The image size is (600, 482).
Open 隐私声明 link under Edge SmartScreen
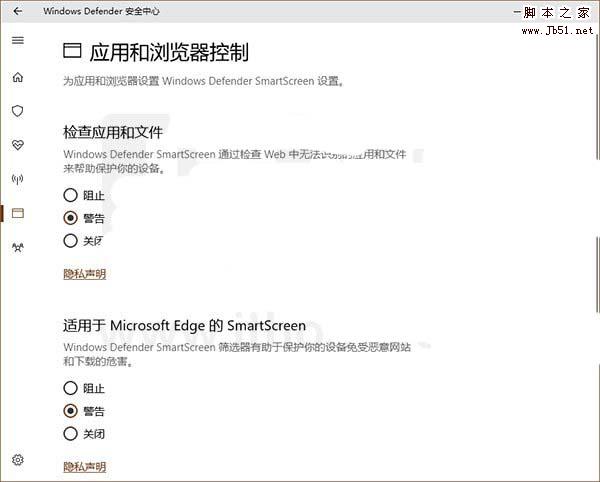pyautogui.click(x=85, y=467)
